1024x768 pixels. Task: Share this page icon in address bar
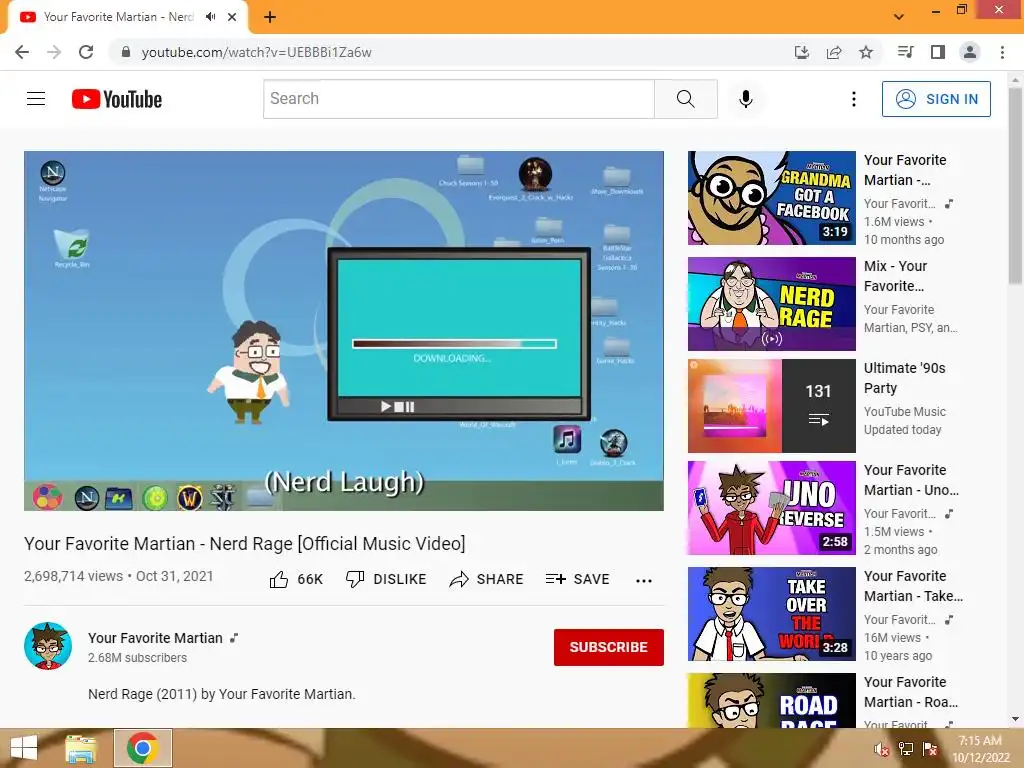pos(834,52)
